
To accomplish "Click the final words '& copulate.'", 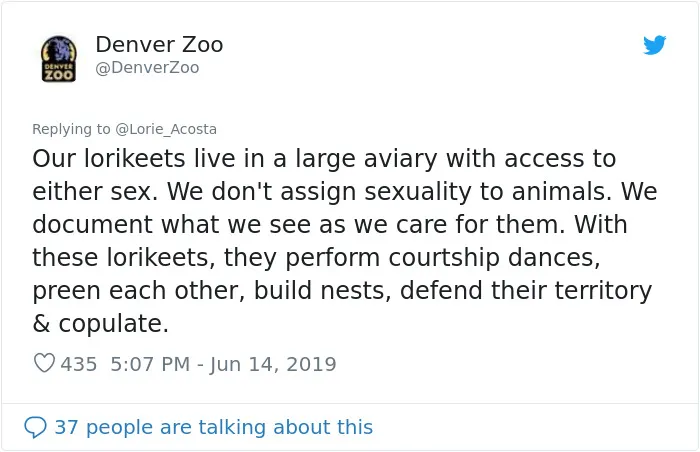I will tap(100, 323).
